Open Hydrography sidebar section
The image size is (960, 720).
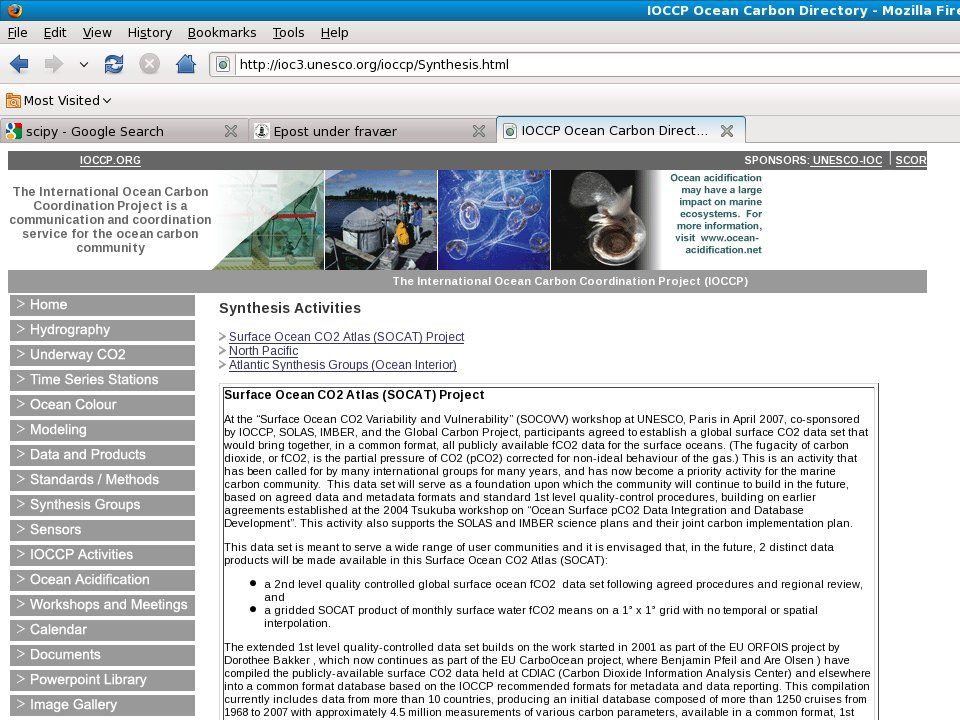point(102,330)
